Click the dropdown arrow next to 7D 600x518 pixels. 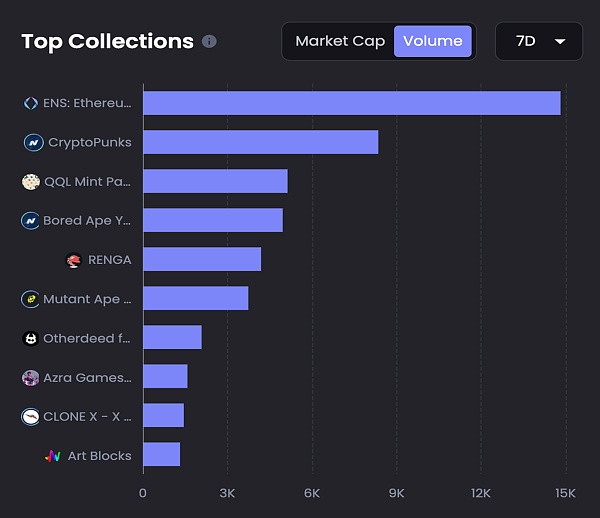560,41
